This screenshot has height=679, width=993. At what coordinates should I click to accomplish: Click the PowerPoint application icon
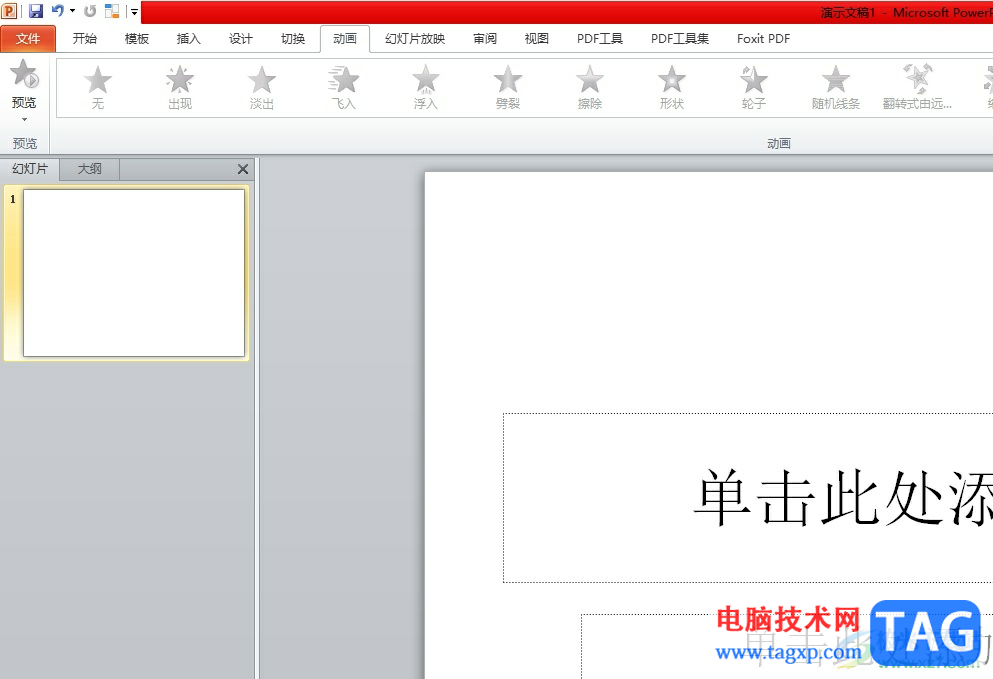click(9, 11)
